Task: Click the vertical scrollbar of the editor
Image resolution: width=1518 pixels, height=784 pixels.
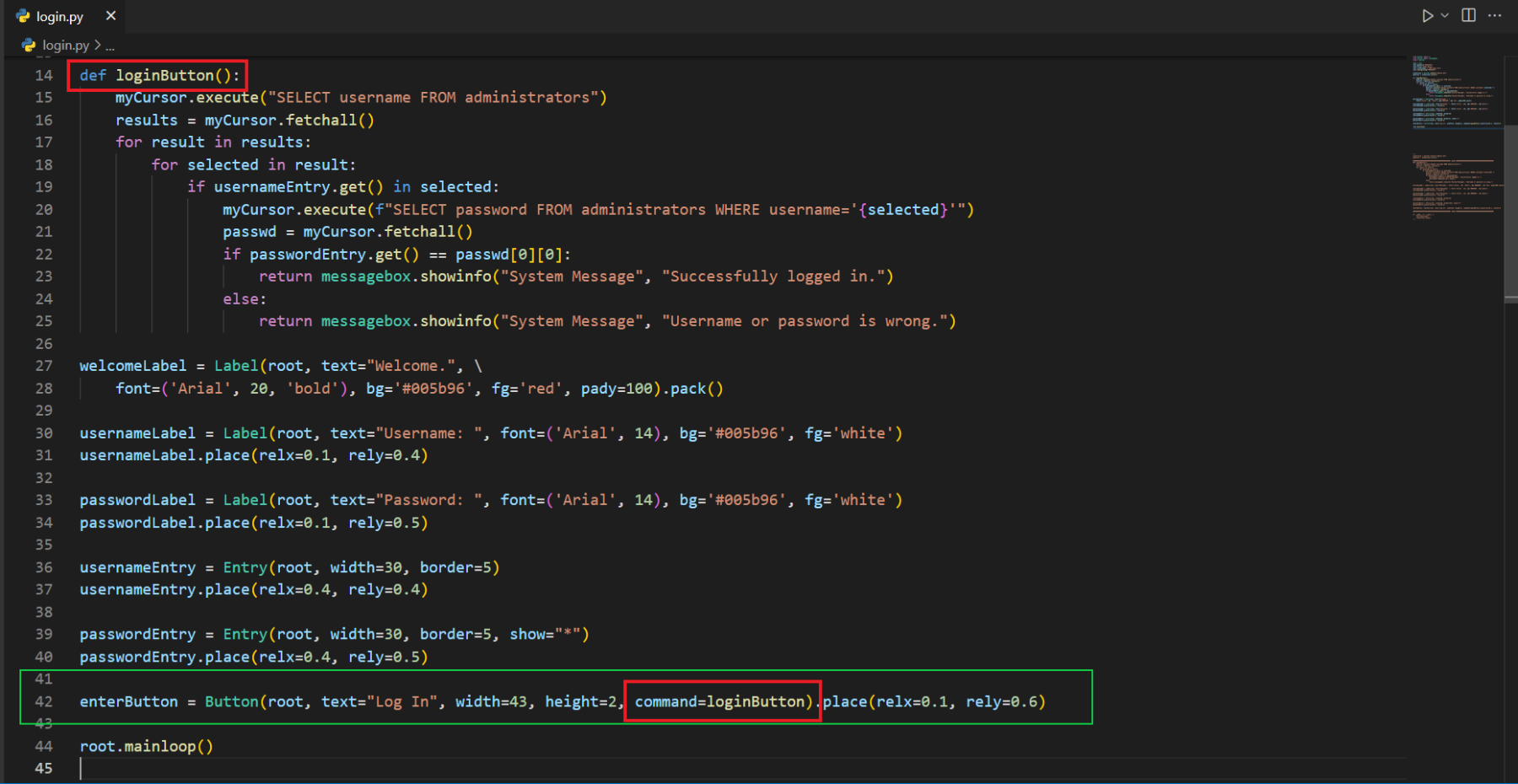Action: click(1510, 211)
